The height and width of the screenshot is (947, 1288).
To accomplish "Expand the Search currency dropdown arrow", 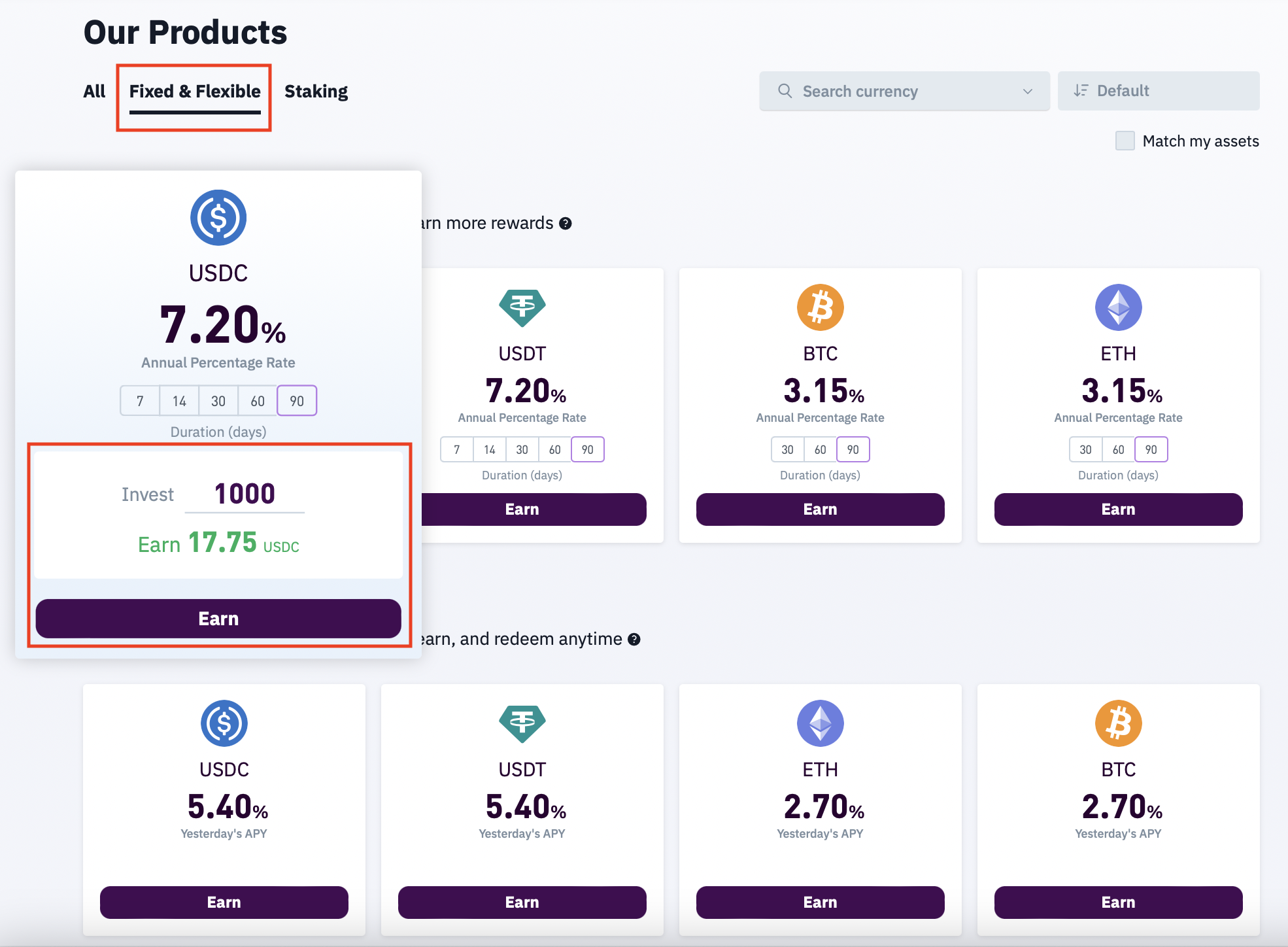I will (1028, 92).
